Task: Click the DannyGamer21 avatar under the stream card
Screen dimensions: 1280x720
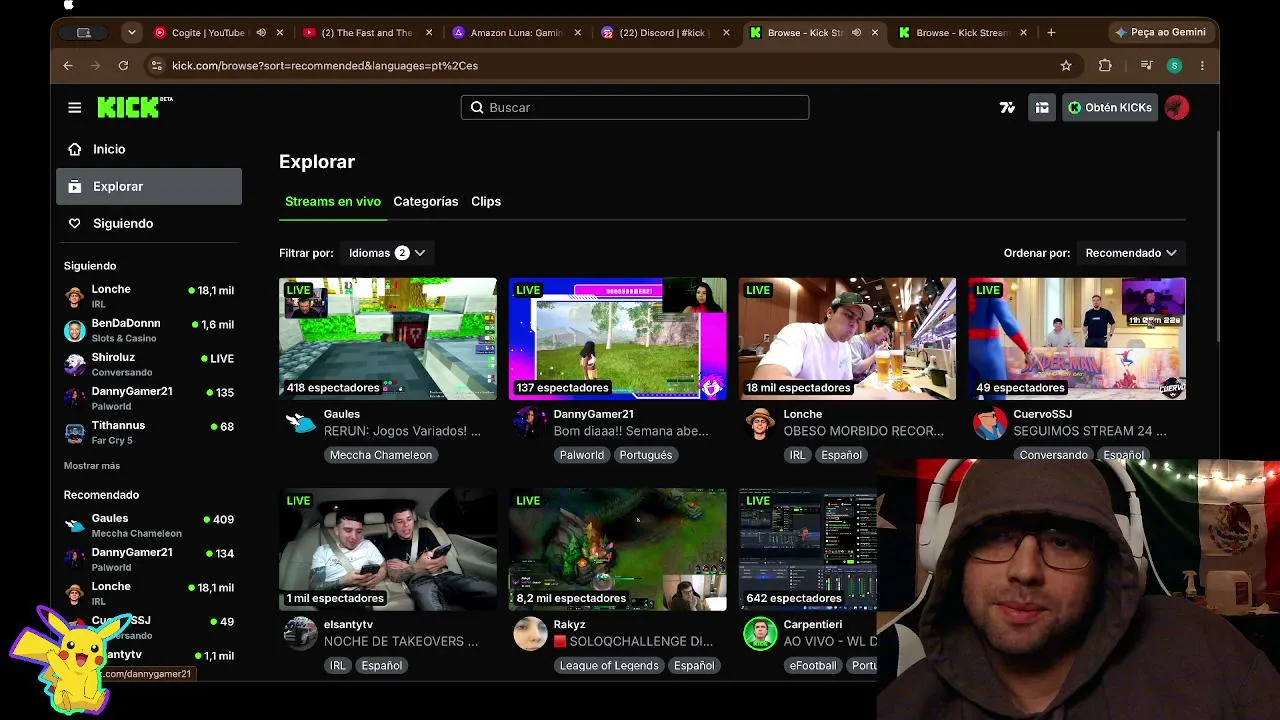Action: point(530,424)
